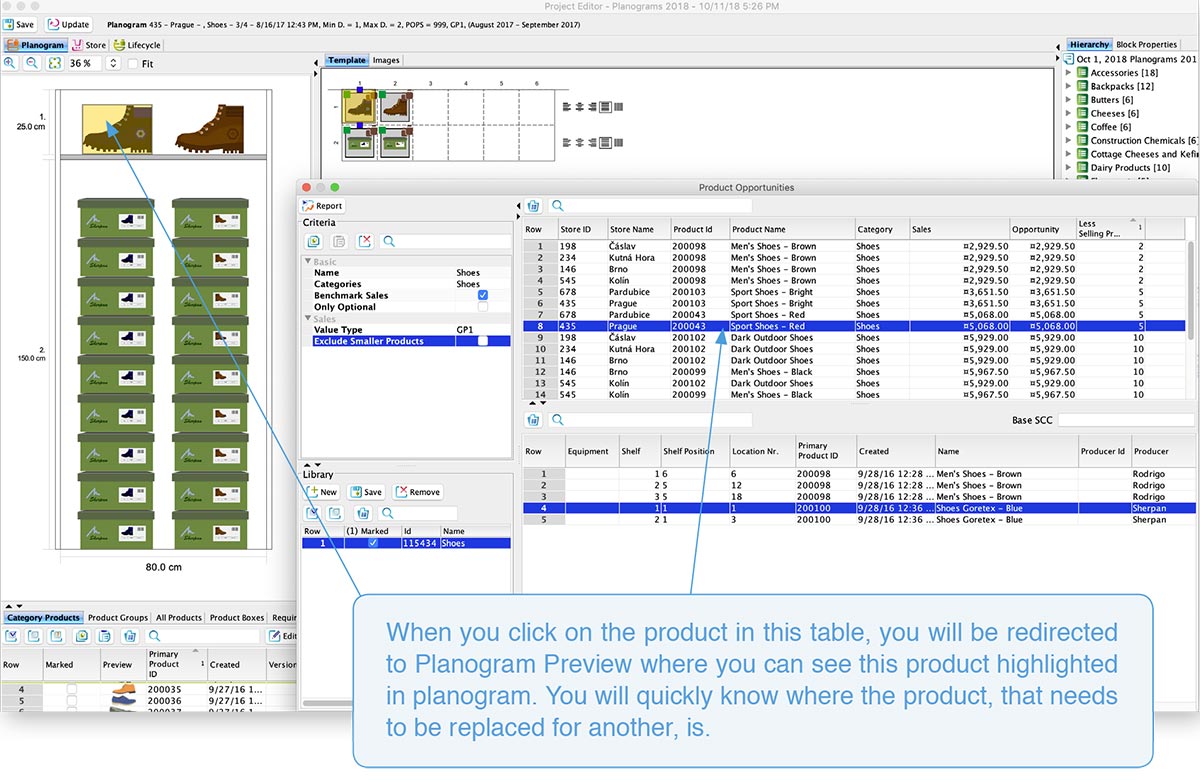Toggle the Benchmark Sales checkbox
Viewport: 1200px width, 783px height.
[x=483, y=296]
